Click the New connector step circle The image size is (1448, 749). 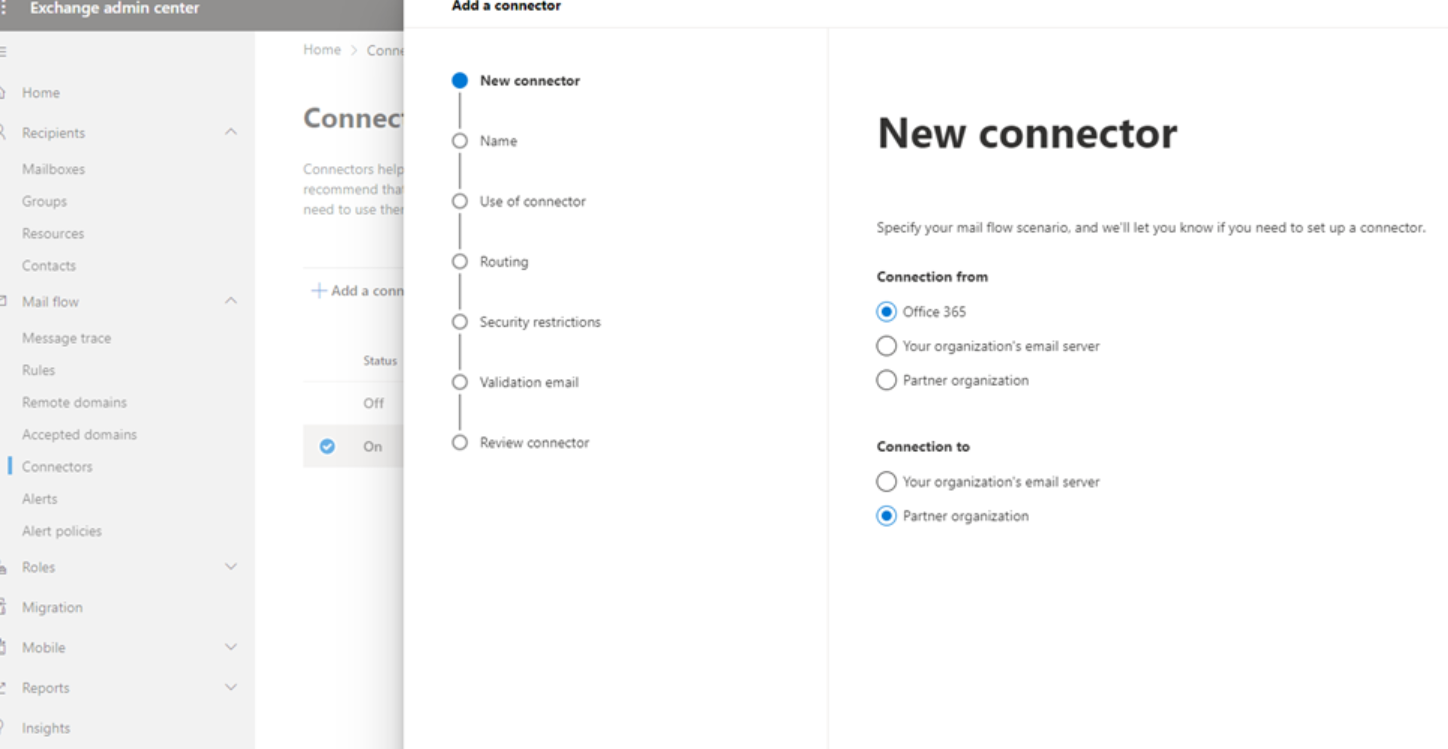point(460,81)
